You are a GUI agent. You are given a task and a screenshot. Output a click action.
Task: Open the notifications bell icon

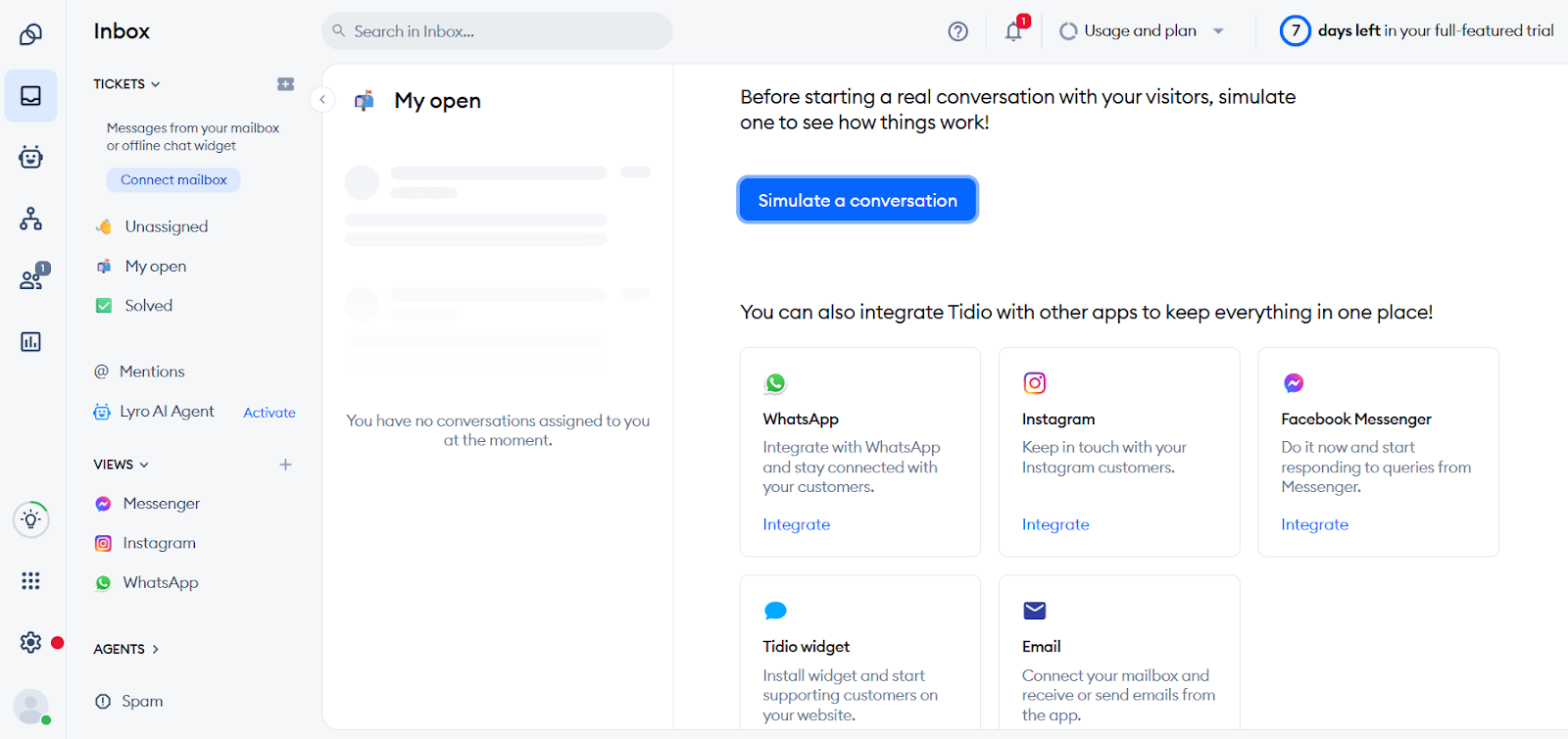[1014, 30]
